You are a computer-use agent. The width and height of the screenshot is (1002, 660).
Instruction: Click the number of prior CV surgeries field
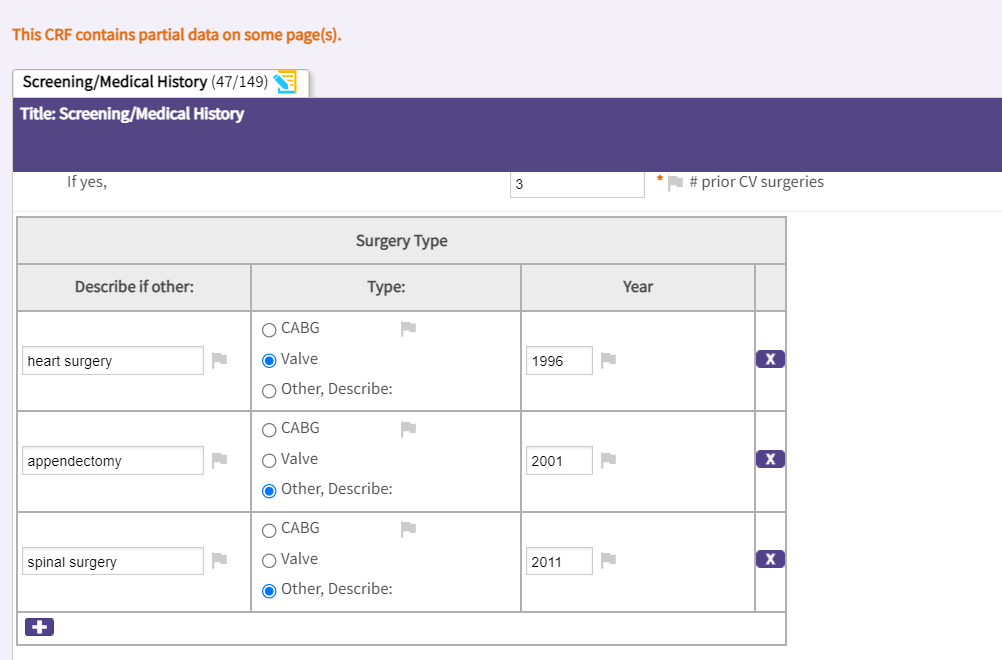coord(576,184)
